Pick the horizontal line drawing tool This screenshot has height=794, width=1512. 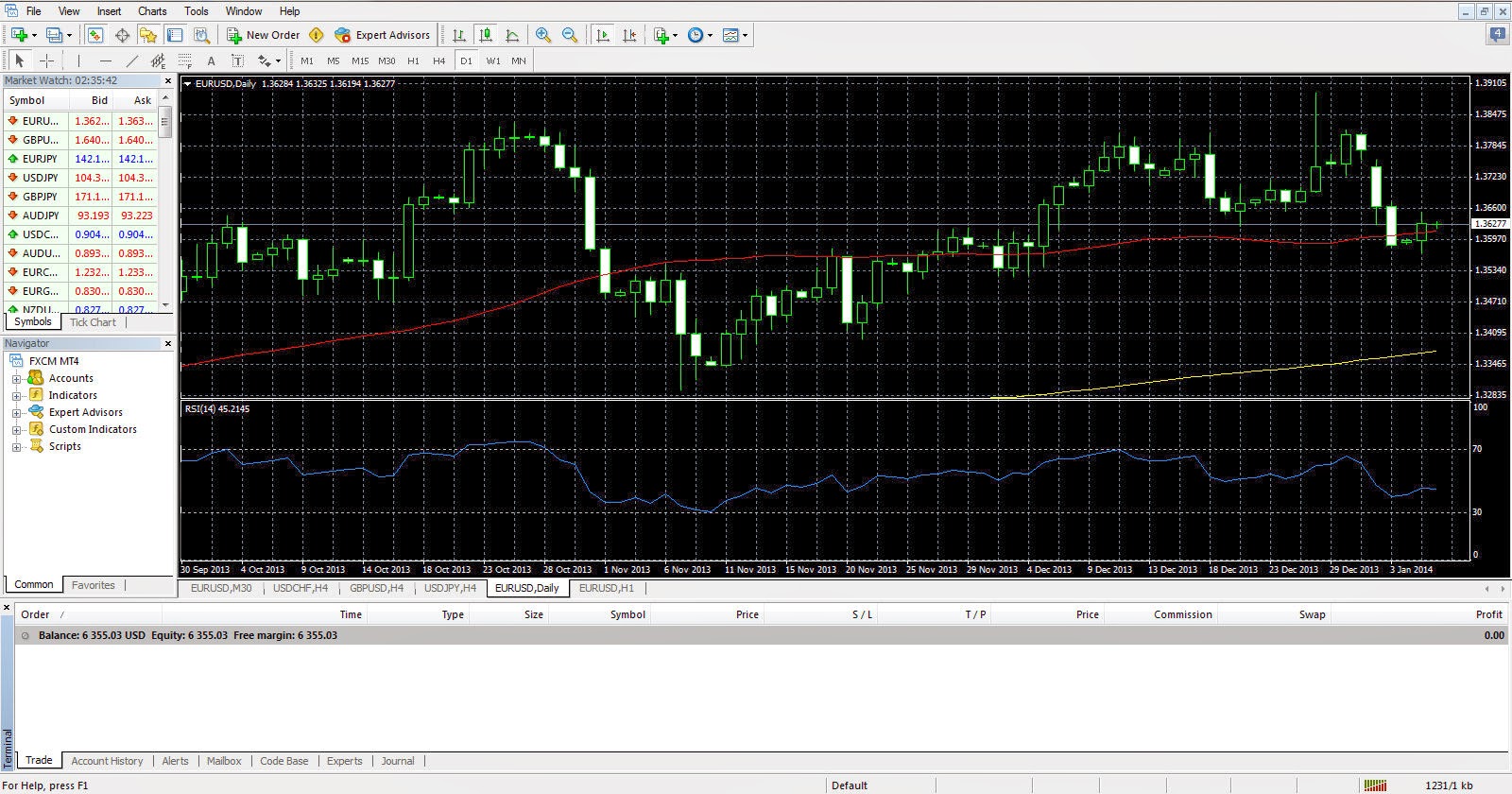pos(105,60)
